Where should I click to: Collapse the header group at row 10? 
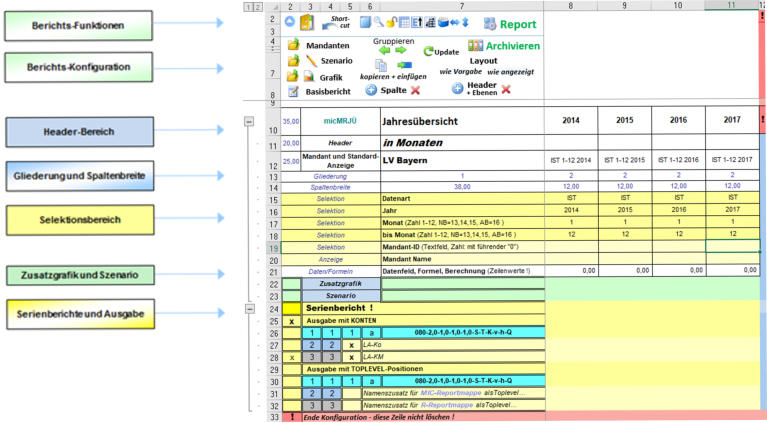click(x=249, y=121)
